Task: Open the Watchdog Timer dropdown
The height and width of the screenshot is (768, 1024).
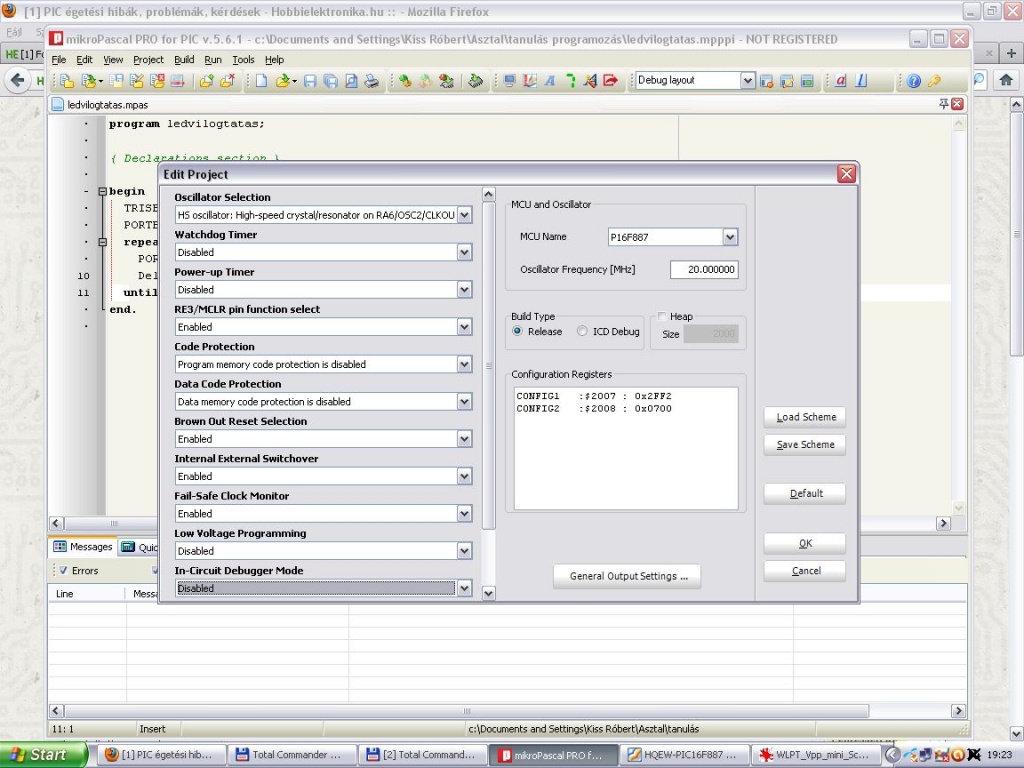Action: point(464,252)
